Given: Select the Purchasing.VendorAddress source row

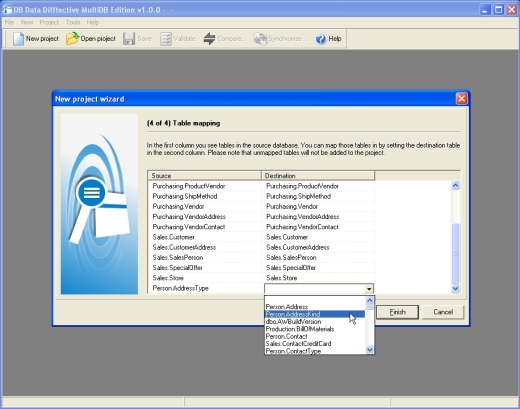Looking at the screenshot, I should tap(205, 217).
